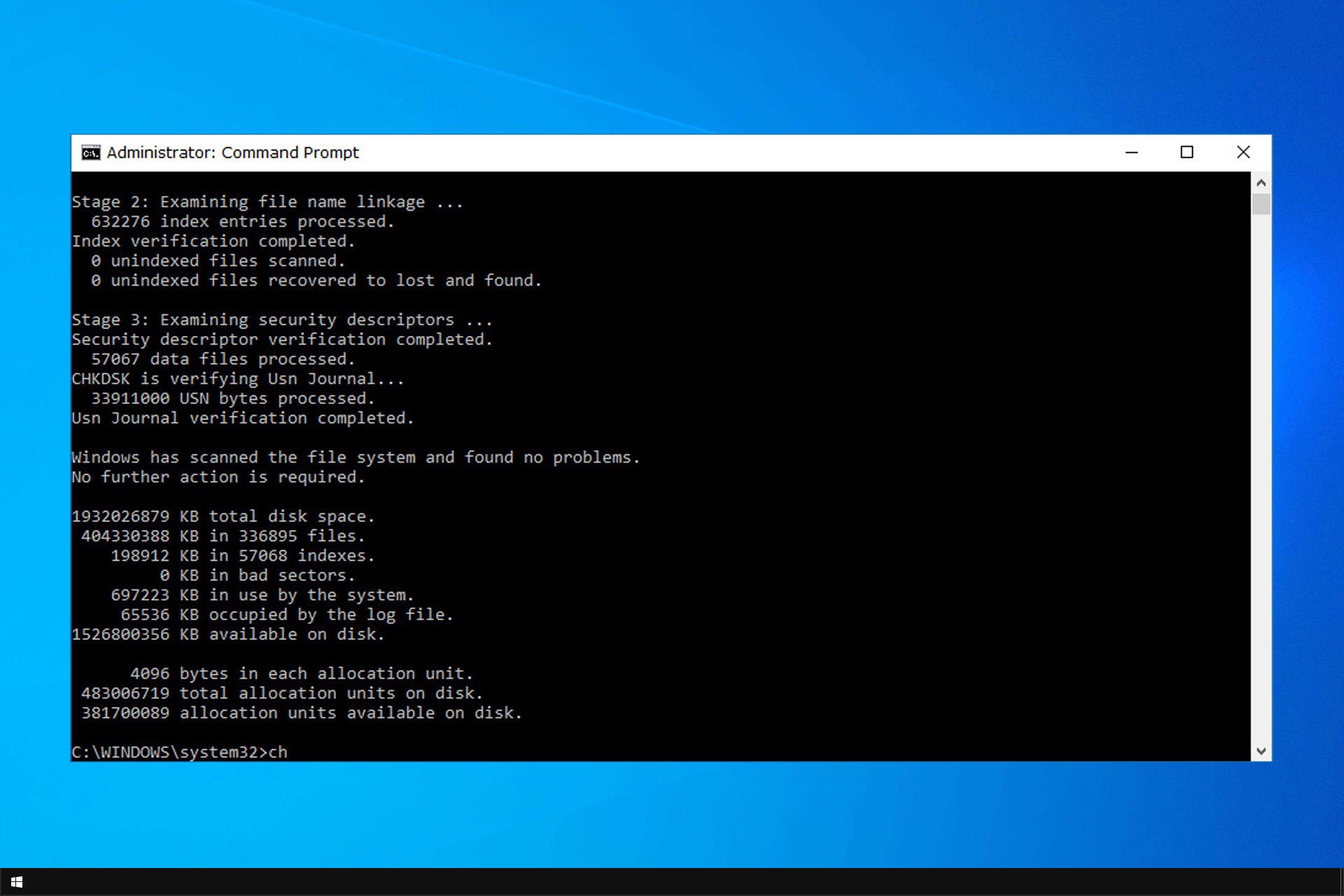The width and height of the screenshot is (1344, 896).
Task: Close the Command Prompt window
Action: click(x=1243, y=153)
